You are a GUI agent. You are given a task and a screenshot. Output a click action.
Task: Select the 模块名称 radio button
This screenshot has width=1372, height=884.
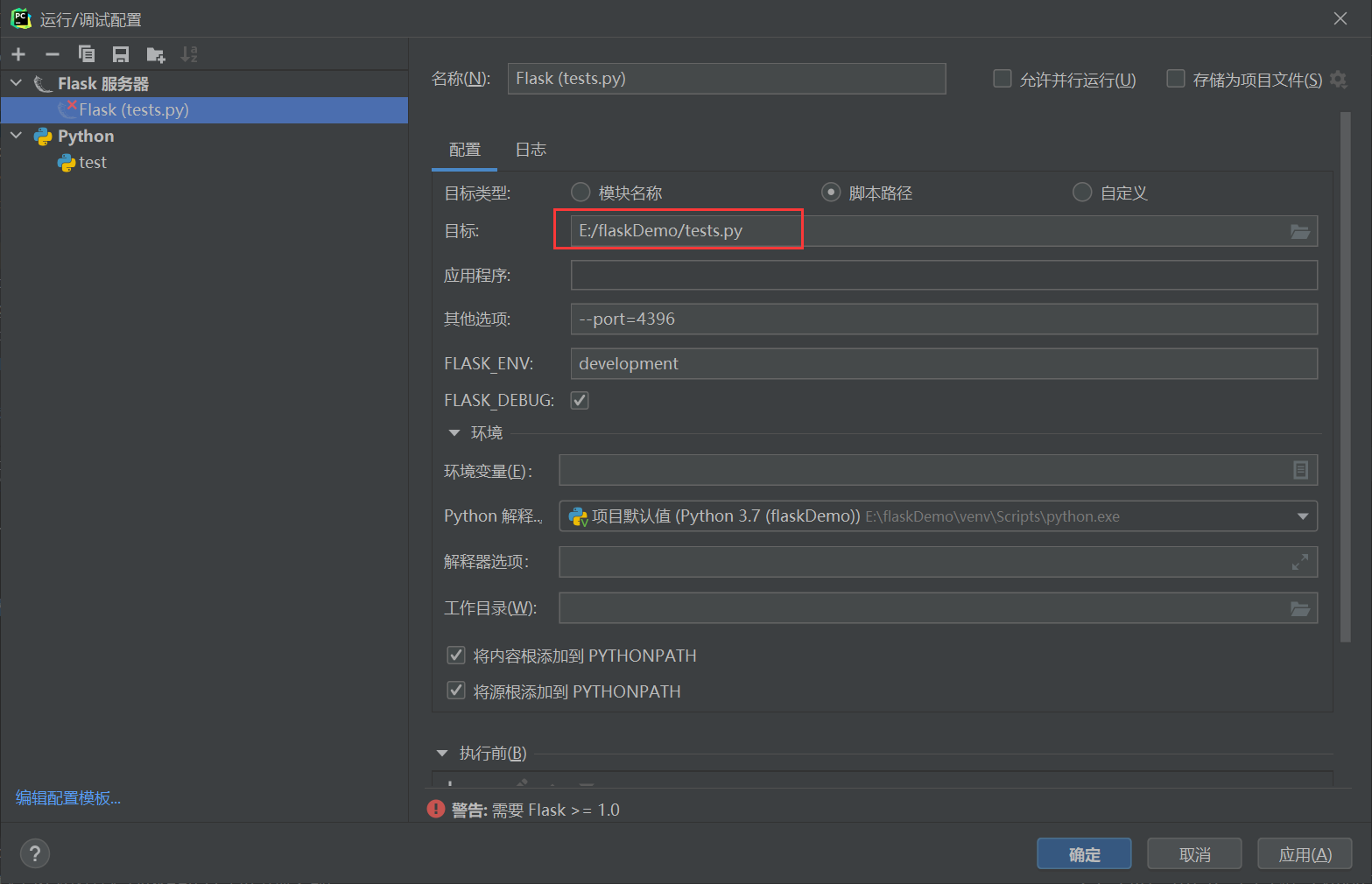click(x=580, y=192)
